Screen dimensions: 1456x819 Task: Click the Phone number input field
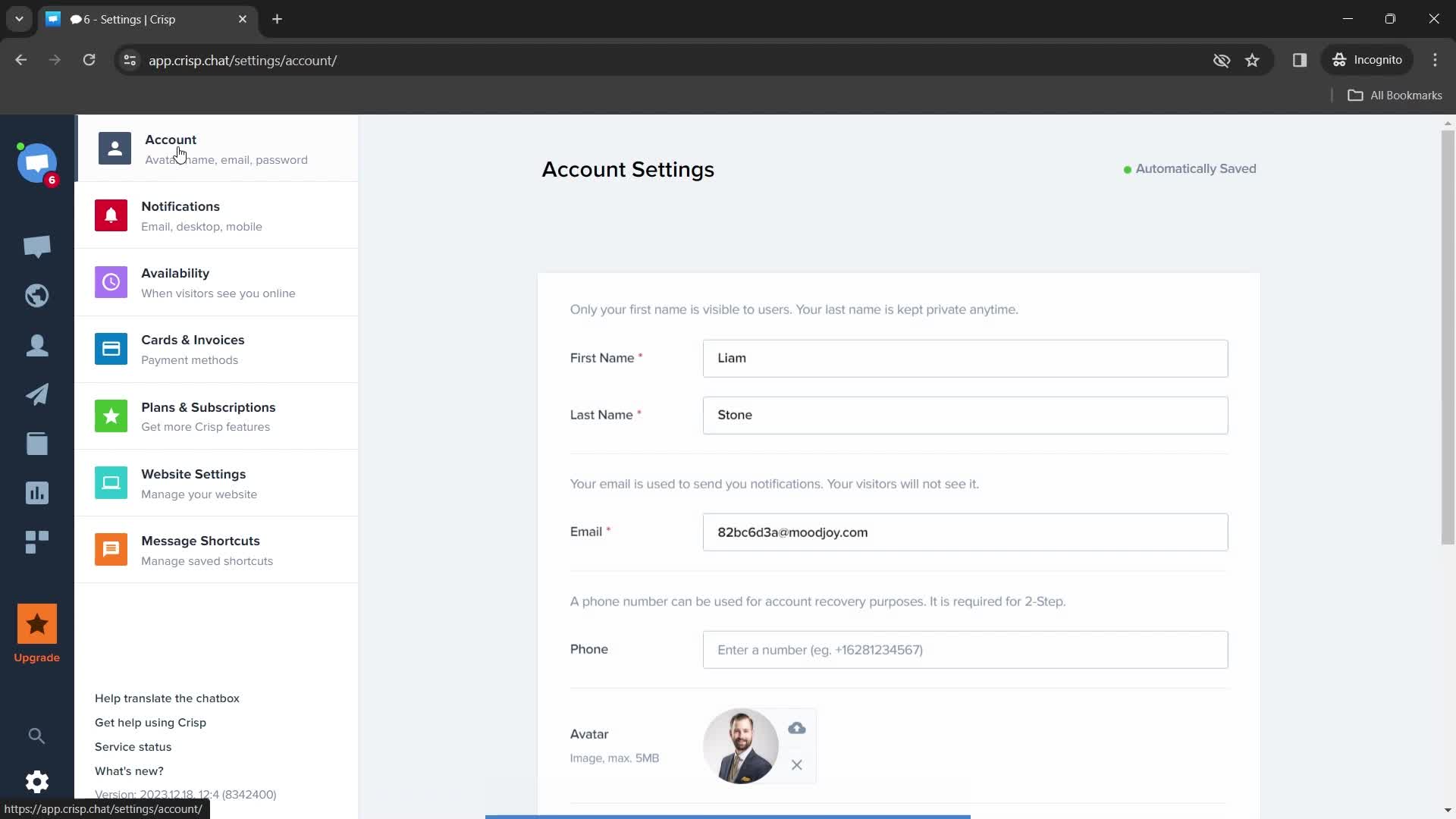pos(965,649)
